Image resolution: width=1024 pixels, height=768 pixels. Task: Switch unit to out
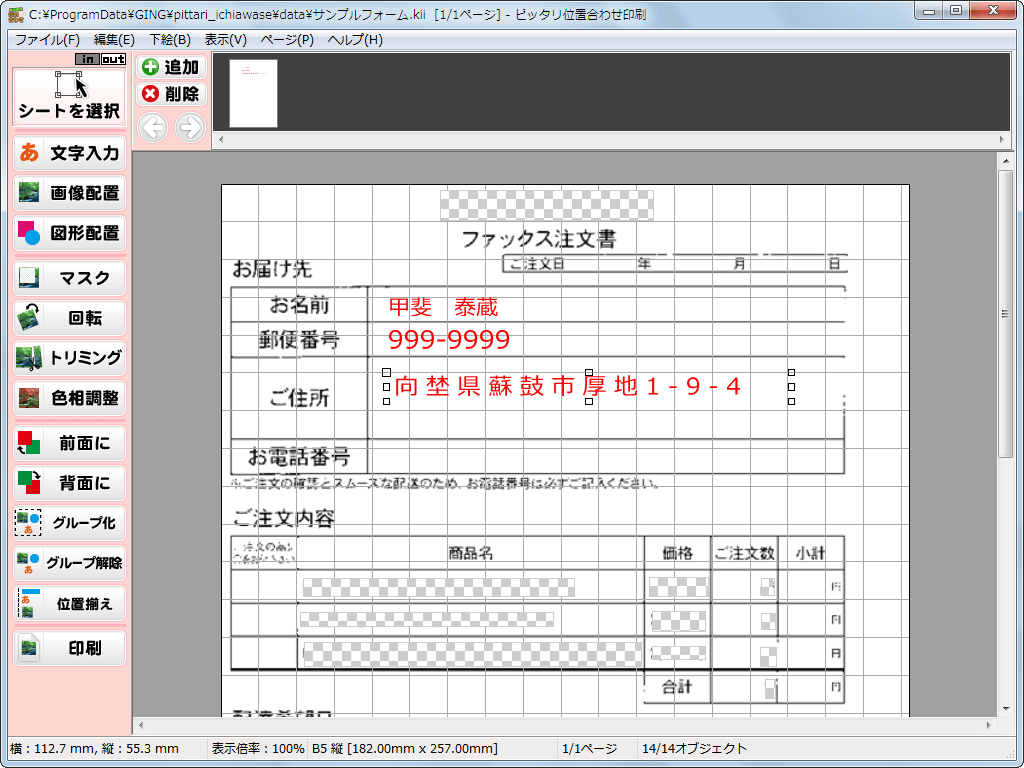tap(113, 59)
